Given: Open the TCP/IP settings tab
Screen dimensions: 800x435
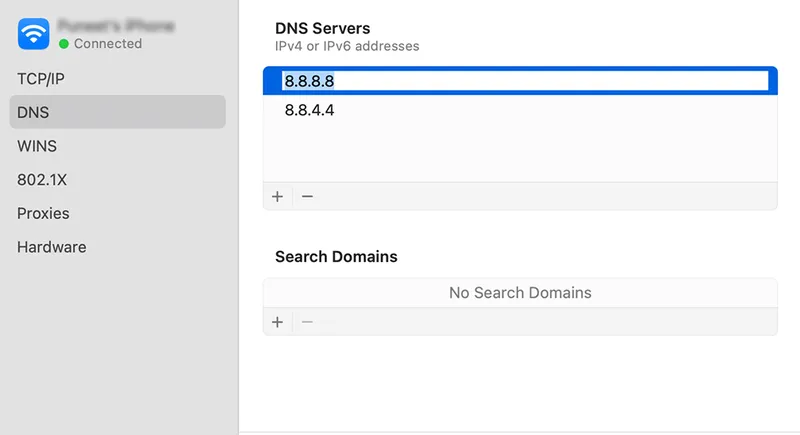Looking at the screenshot, I should (x=41, y=78).
